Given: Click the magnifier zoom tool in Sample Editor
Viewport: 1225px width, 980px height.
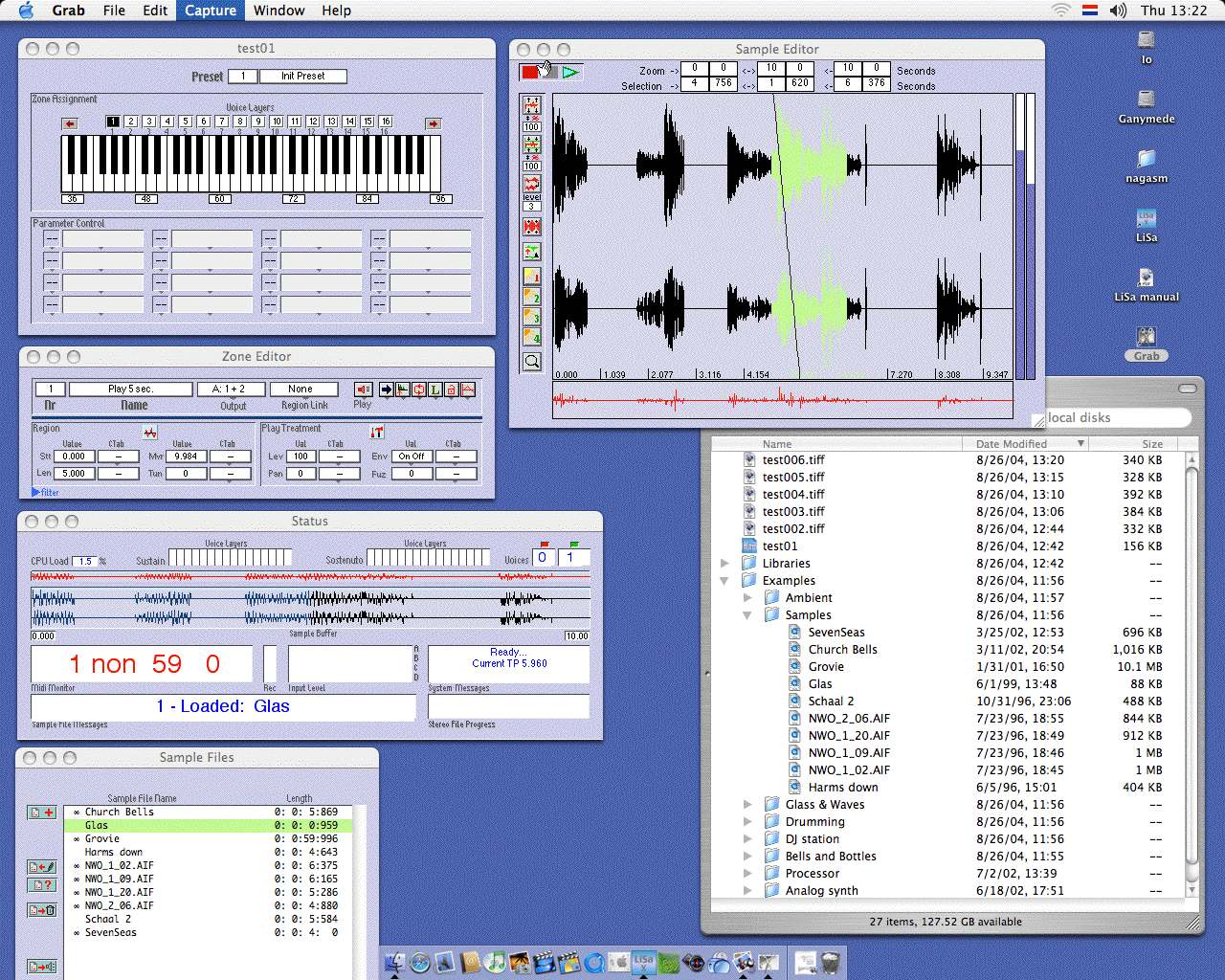Looking at the screenshot, I should tap(531, 361).
